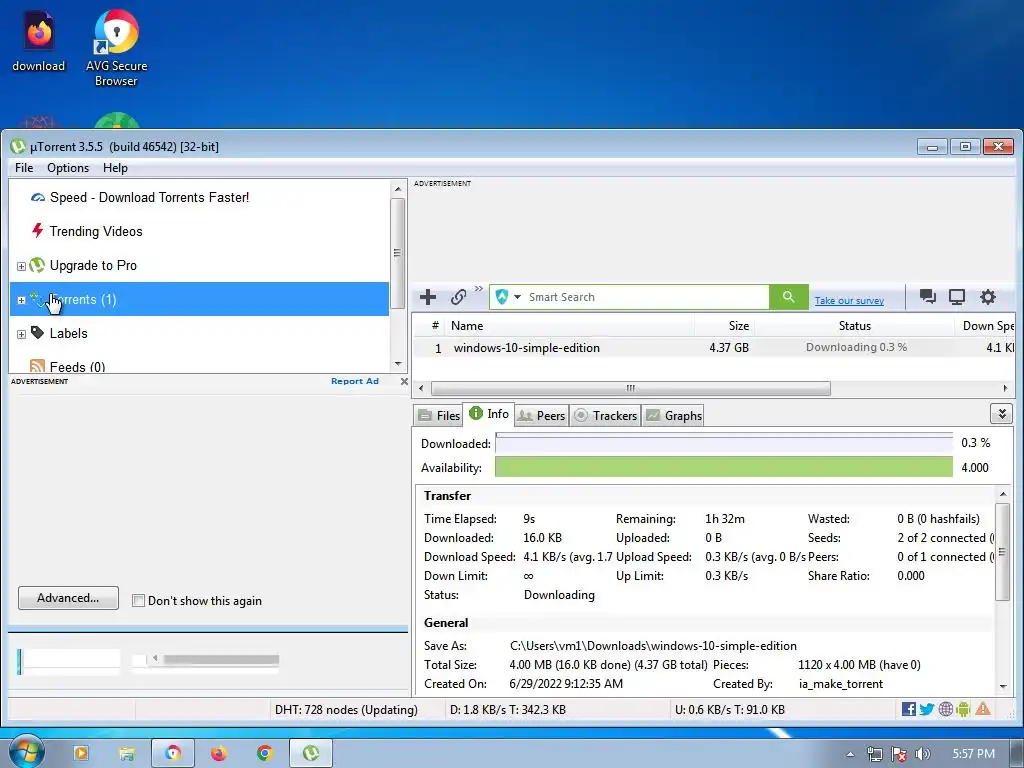Viewport: 1024px width, 768px height.
Task: Click sidebar scroll up arrow
Action: click(398, 189)
